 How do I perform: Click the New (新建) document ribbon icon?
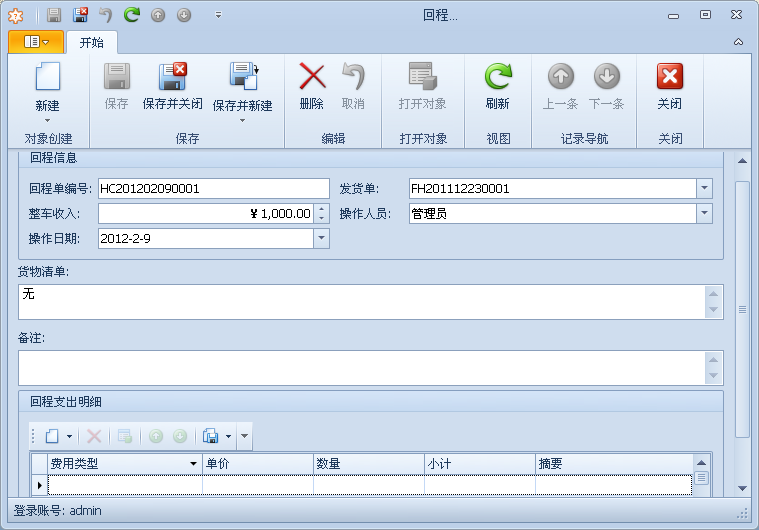pyautogui.click(x=47, y=76)
